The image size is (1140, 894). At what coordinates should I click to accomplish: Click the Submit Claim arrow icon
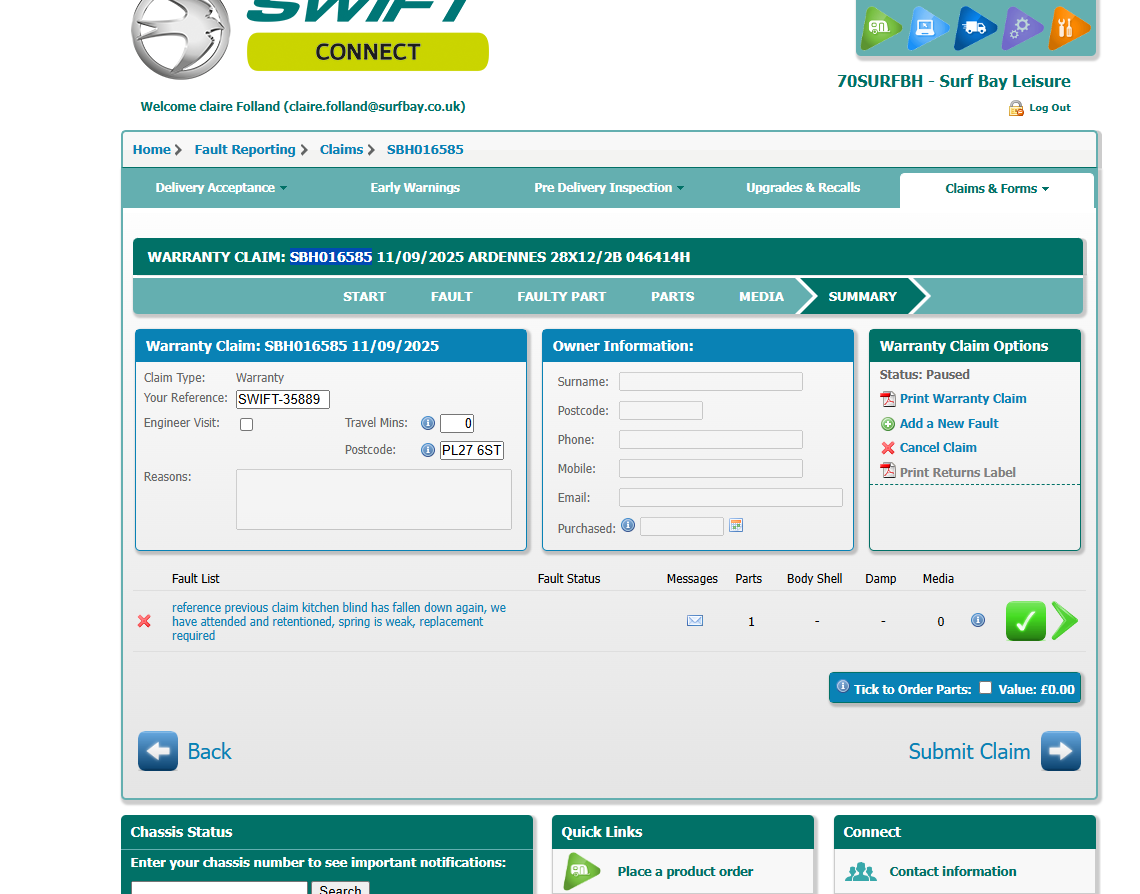(x=1061, y=751)
